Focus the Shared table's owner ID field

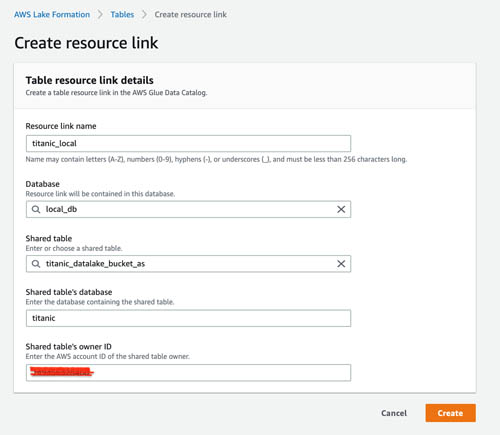(x=188, y=373)
